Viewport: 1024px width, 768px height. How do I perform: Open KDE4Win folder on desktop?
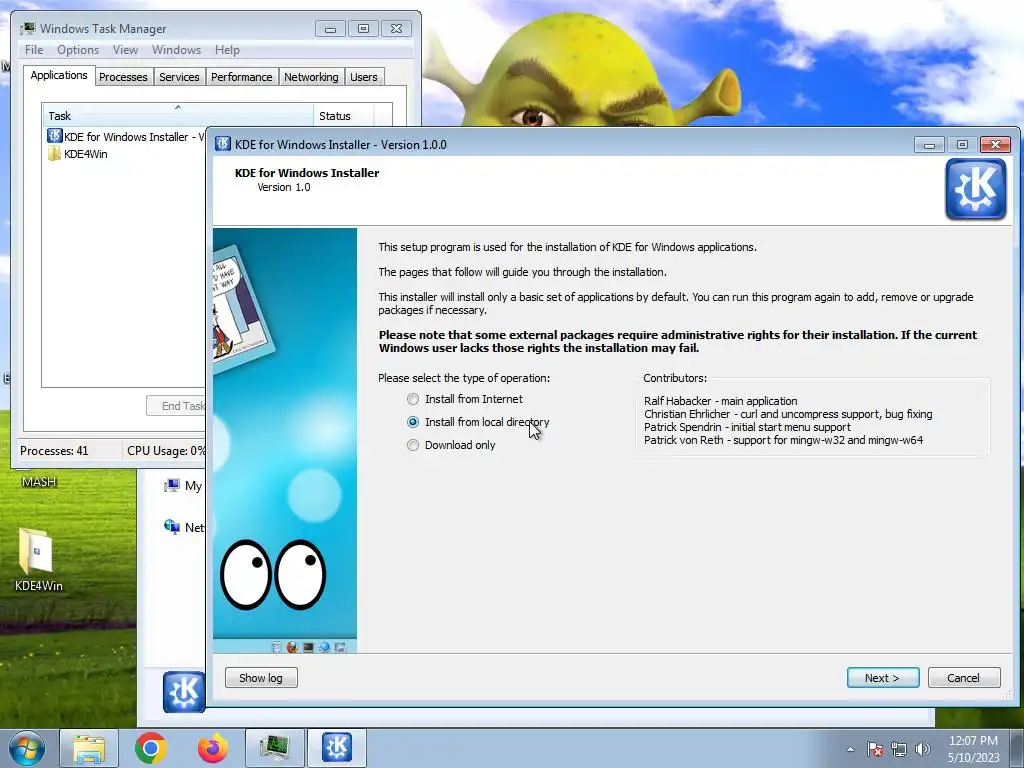pyautogui.click(x=38, y=560)
